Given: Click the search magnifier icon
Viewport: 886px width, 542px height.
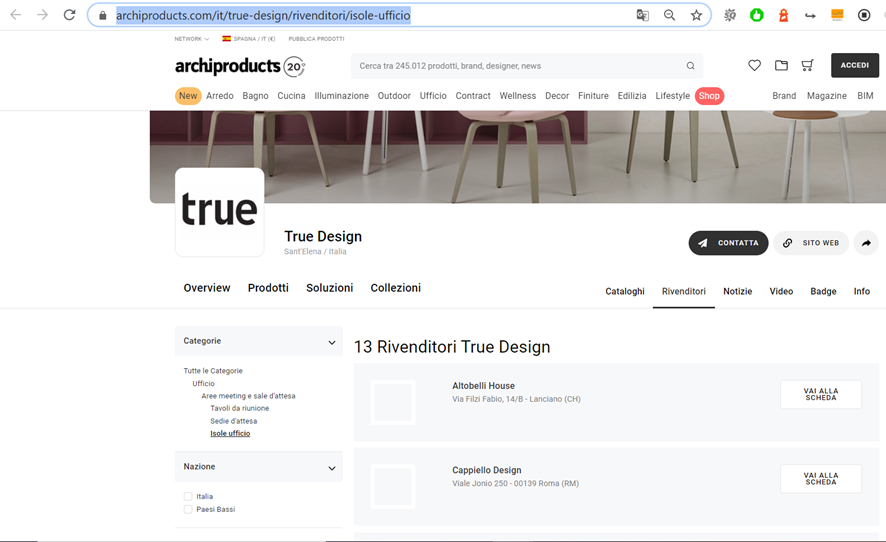Looking at the screenshot, I should [690, 66].
